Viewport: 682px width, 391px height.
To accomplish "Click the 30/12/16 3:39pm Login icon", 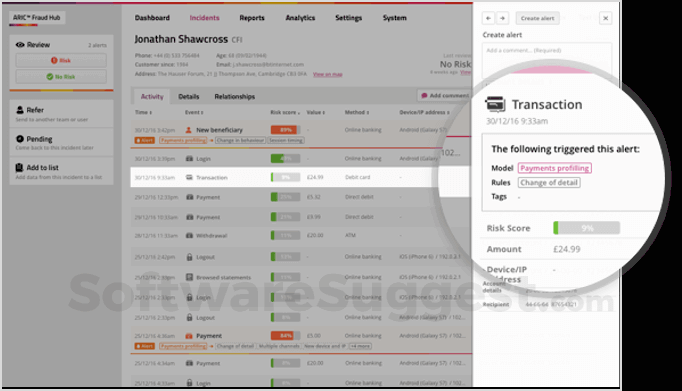I will [x=189, y=159].
